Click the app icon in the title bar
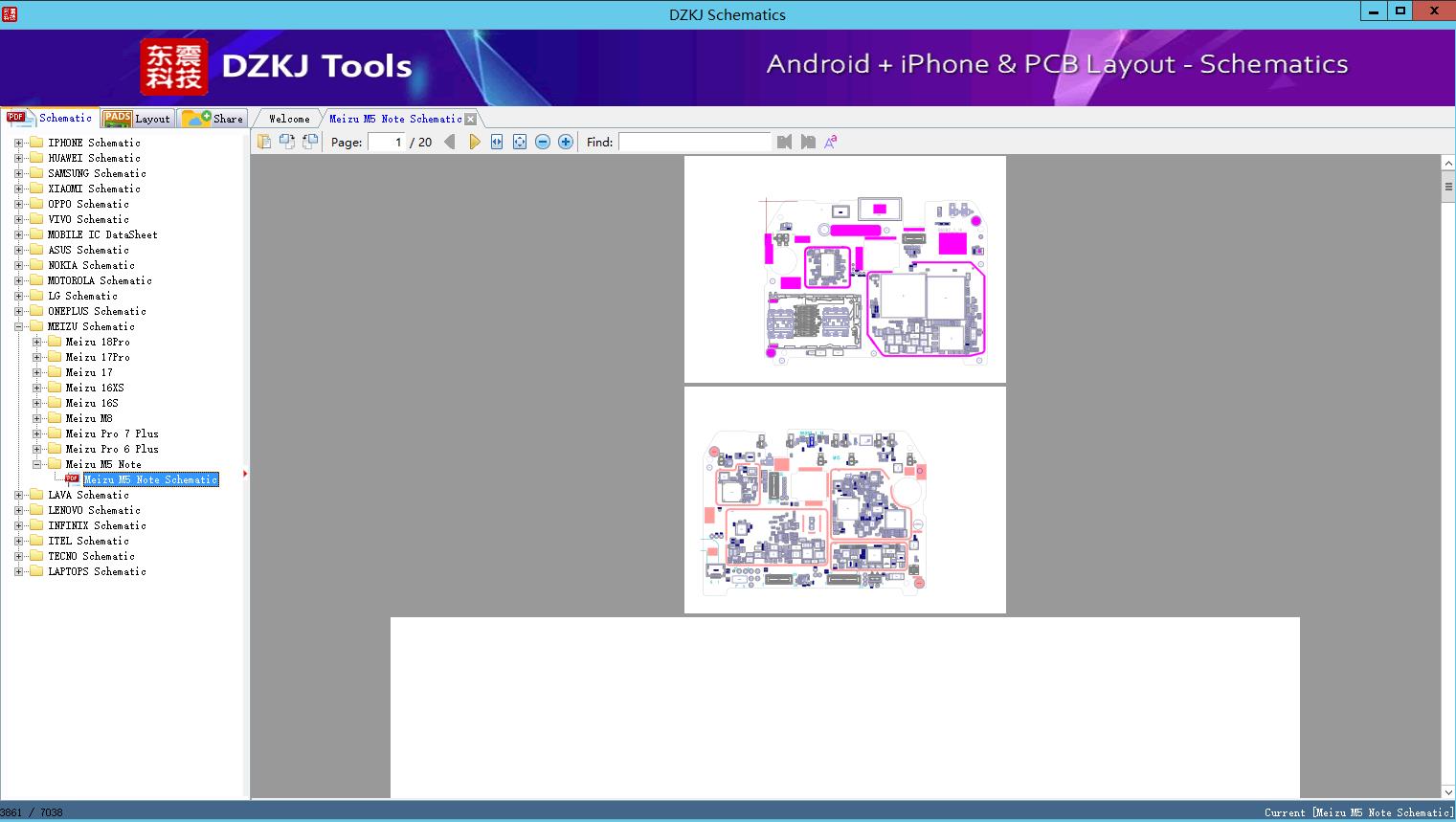Image resolution: width=1456 pixels, height=822 pixels. (x=10, y=13)
